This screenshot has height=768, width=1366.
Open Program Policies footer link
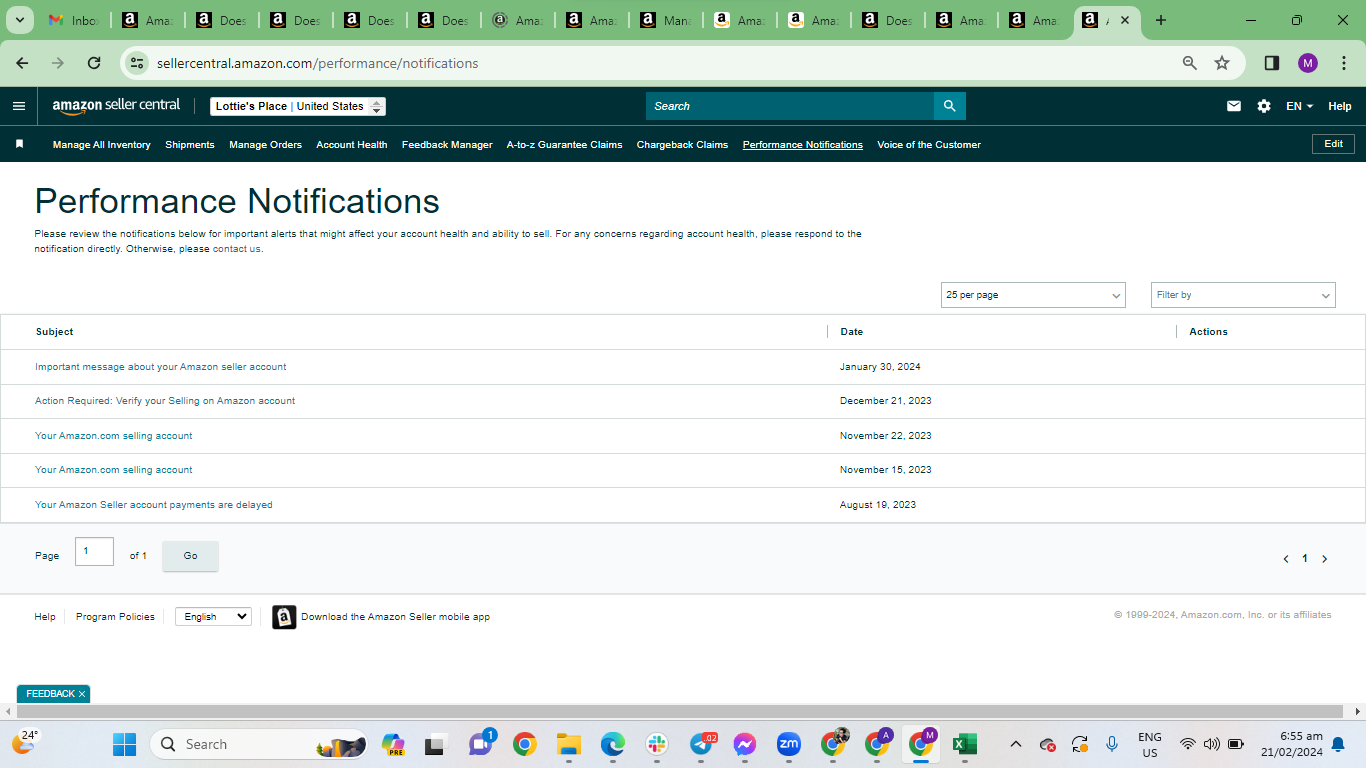click(x=115, y=617)
